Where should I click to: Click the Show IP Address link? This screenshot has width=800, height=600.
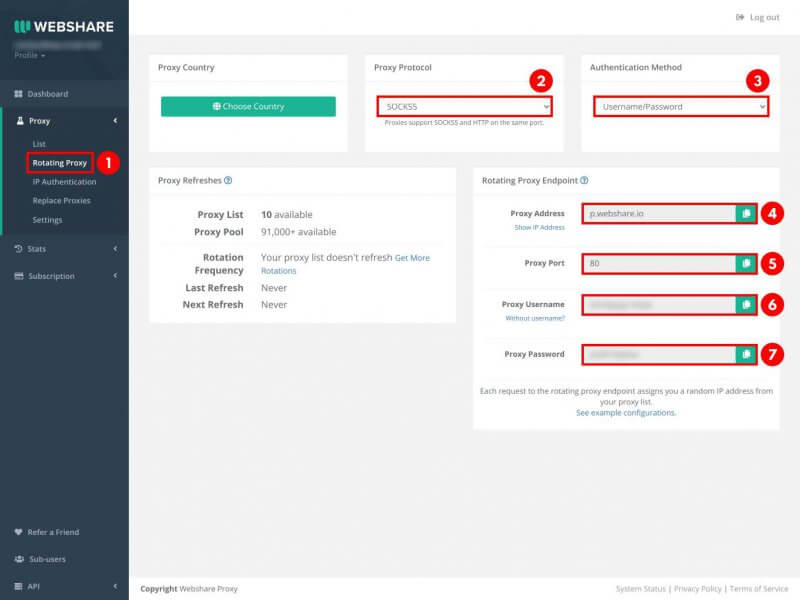539,228
